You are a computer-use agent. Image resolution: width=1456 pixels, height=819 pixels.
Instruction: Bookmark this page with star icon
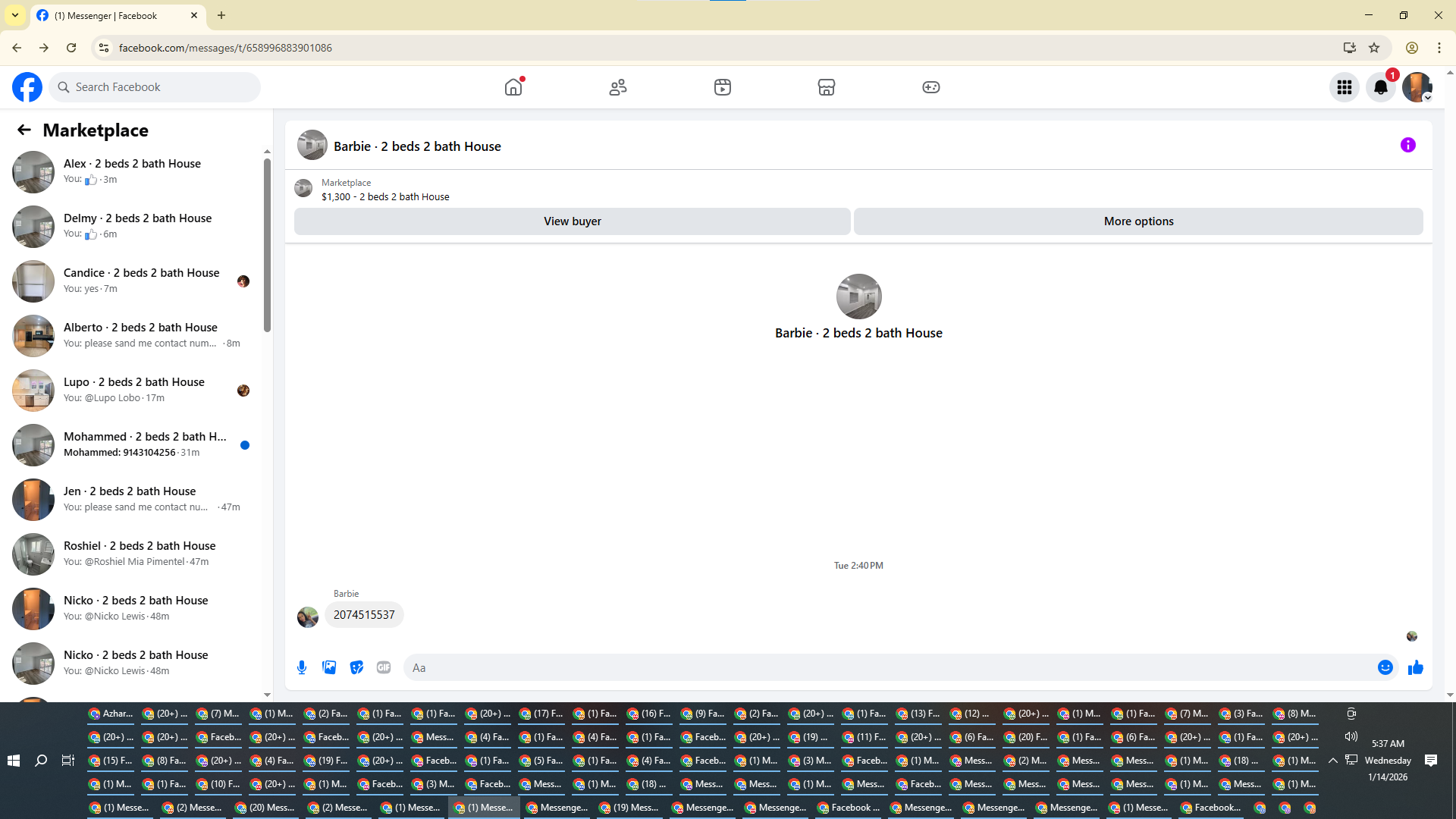(1374, 48)
